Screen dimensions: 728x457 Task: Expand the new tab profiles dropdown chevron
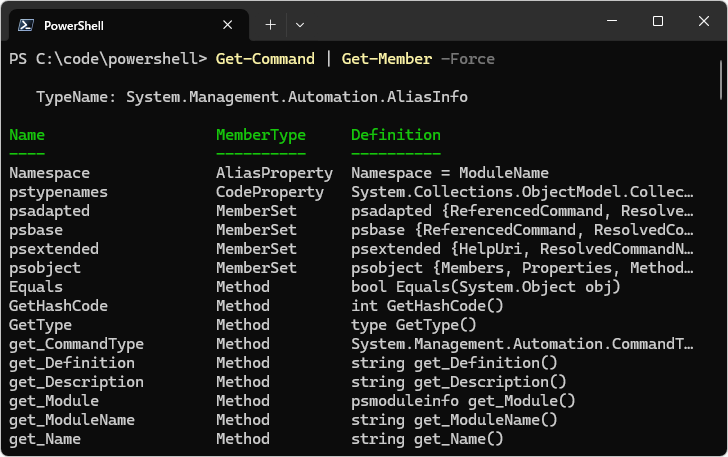300,24
